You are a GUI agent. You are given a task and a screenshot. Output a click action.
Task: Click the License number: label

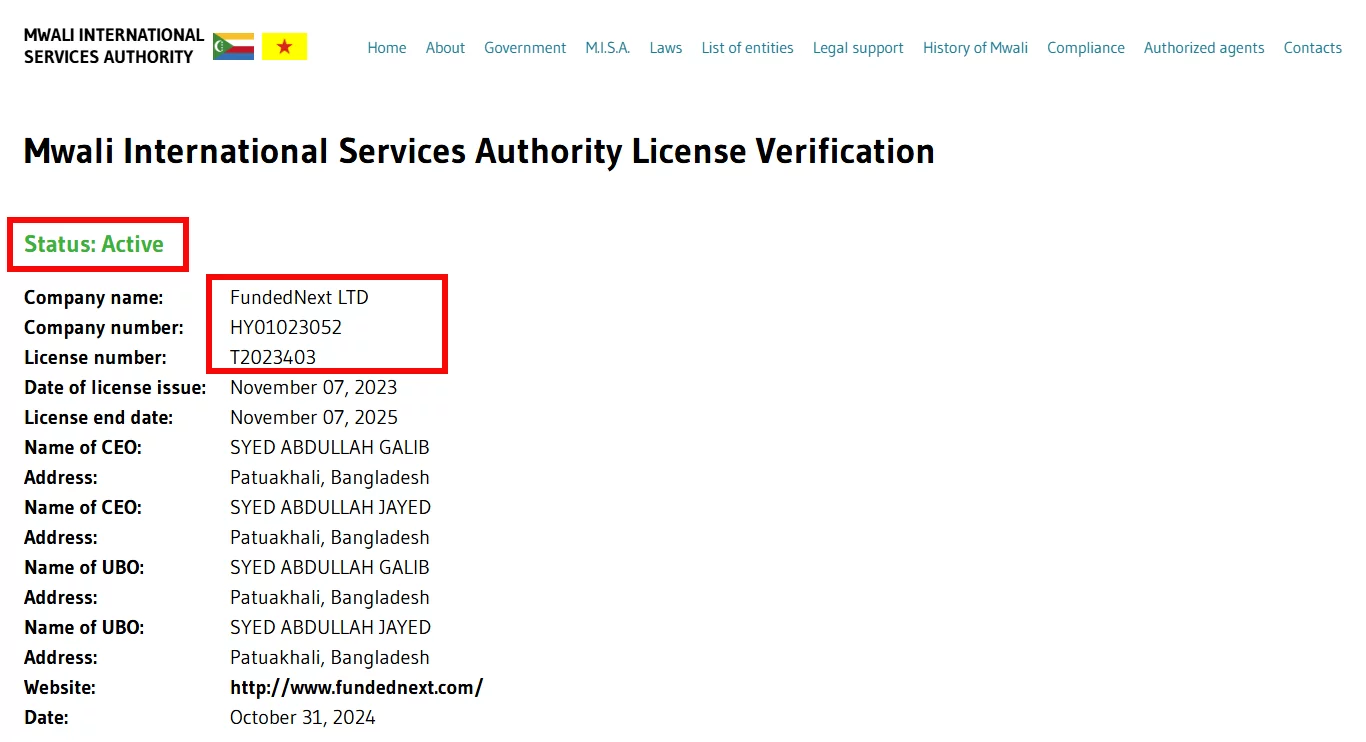[x=96, y=357]
